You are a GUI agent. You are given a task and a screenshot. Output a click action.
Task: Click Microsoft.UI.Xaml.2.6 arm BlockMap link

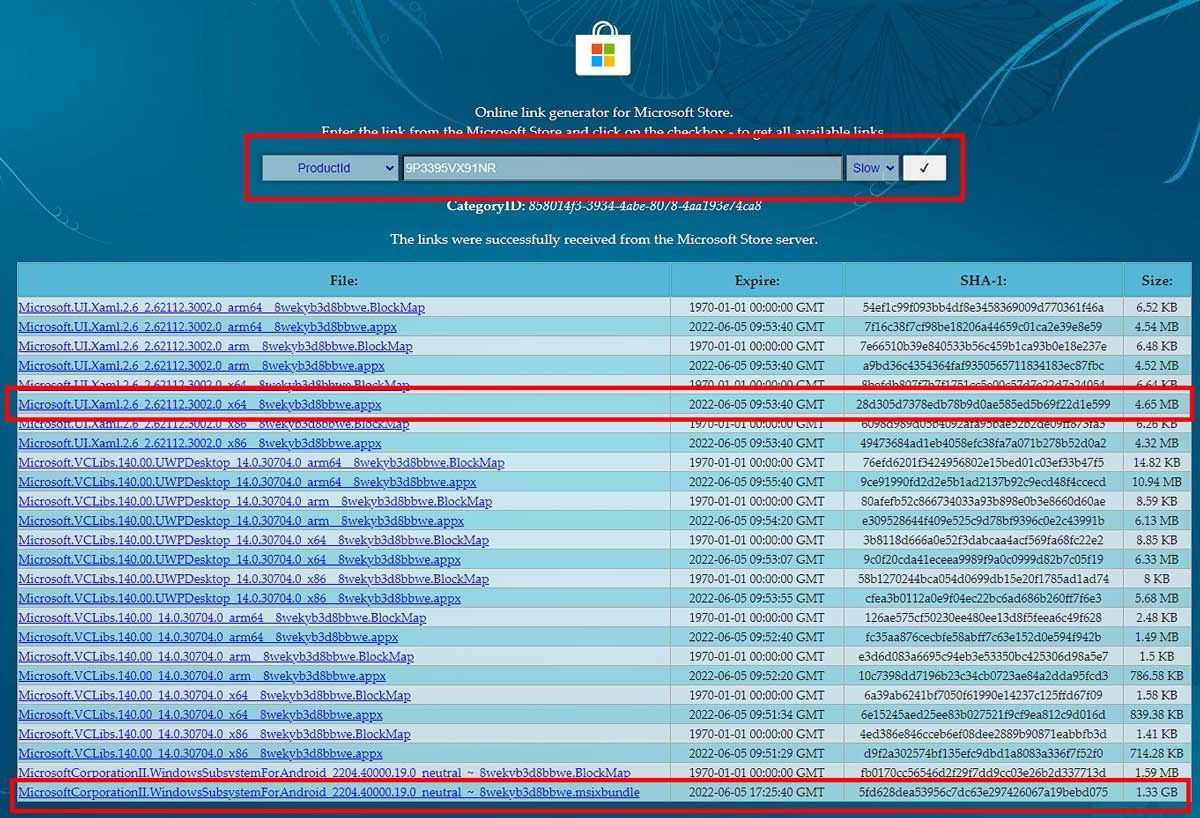point(215,347)
